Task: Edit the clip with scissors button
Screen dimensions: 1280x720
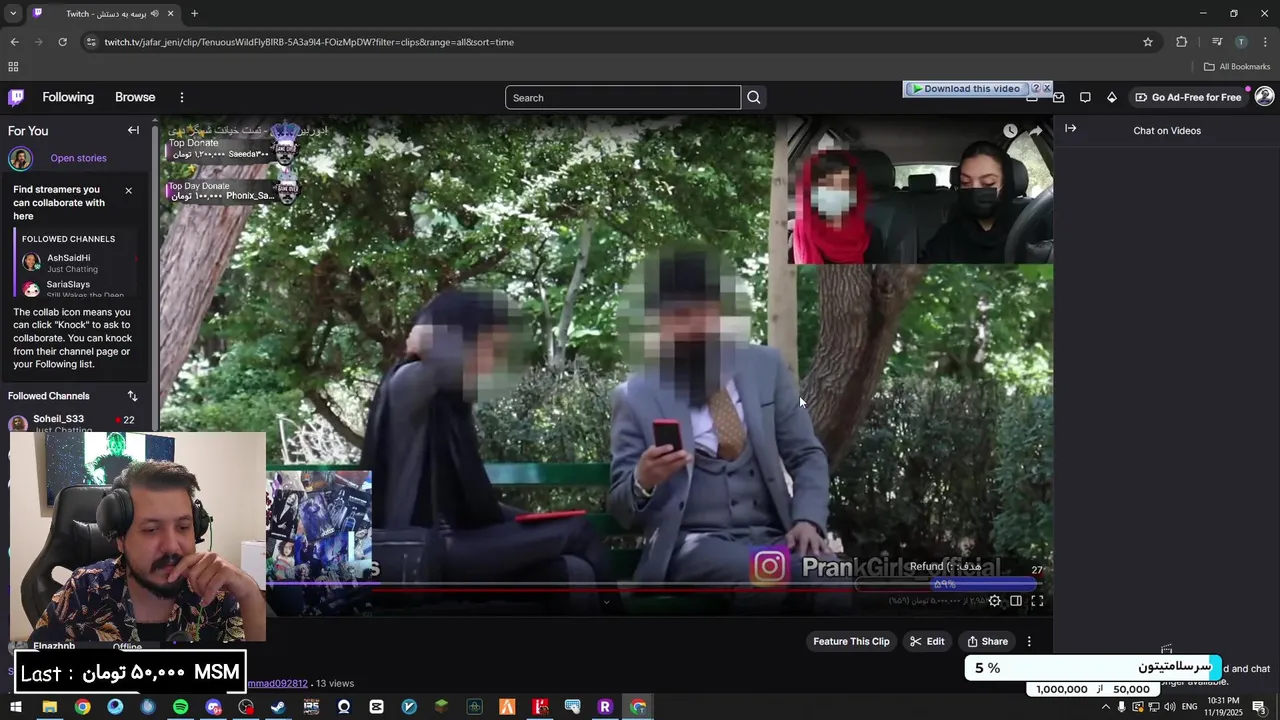Action: pyautogui.click(x=927, y=642)
